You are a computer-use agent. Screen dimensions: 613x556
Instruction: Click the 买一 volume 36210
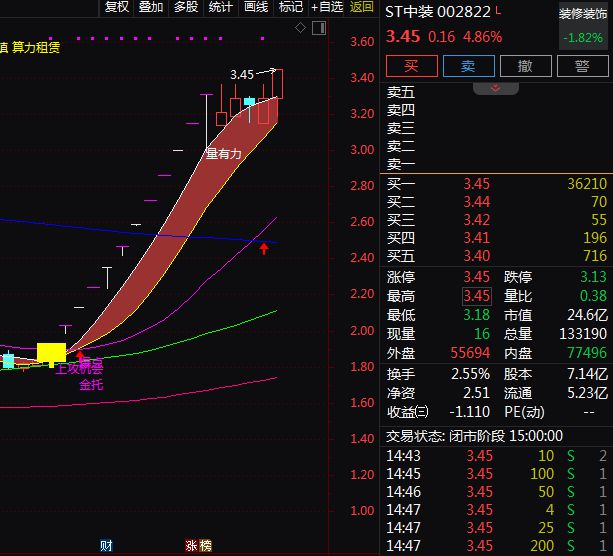click(587, 184)
